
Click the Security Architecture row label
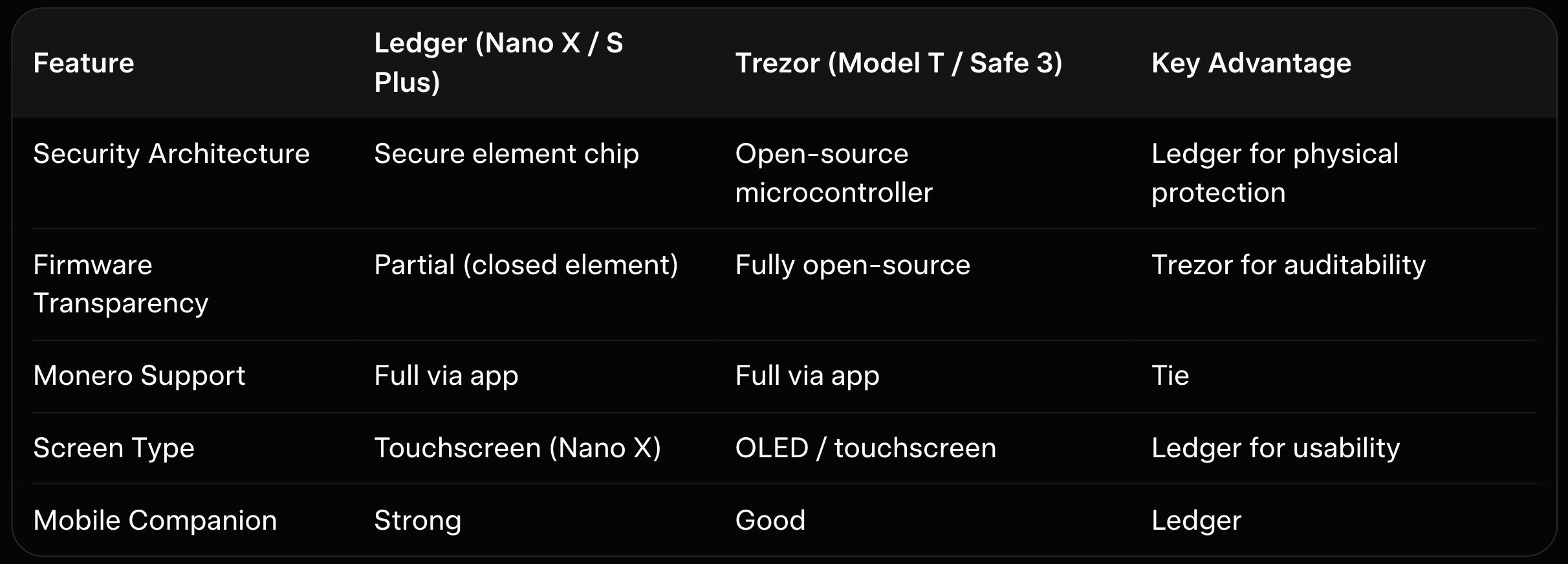click(x=171, y=154)
